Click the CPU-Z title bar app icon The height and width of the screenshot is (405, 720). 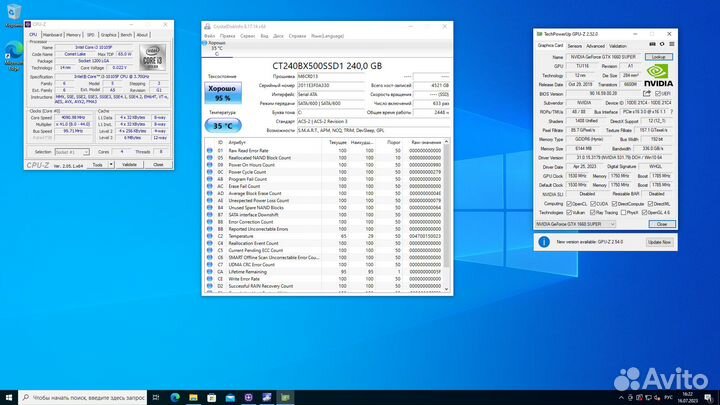pos(28,24)
